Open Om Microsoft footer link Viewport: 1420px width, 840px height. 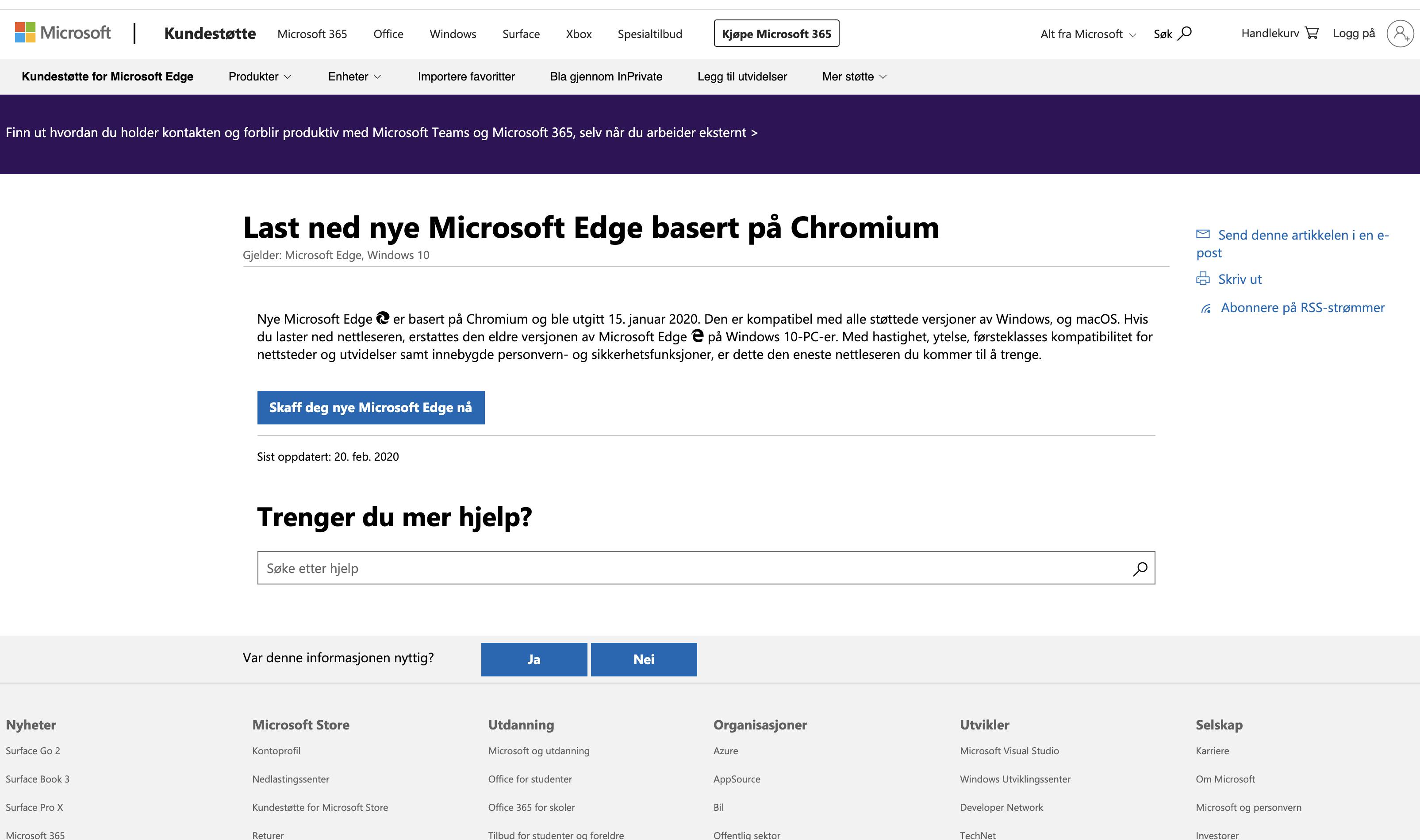(x=1225, y=779)
